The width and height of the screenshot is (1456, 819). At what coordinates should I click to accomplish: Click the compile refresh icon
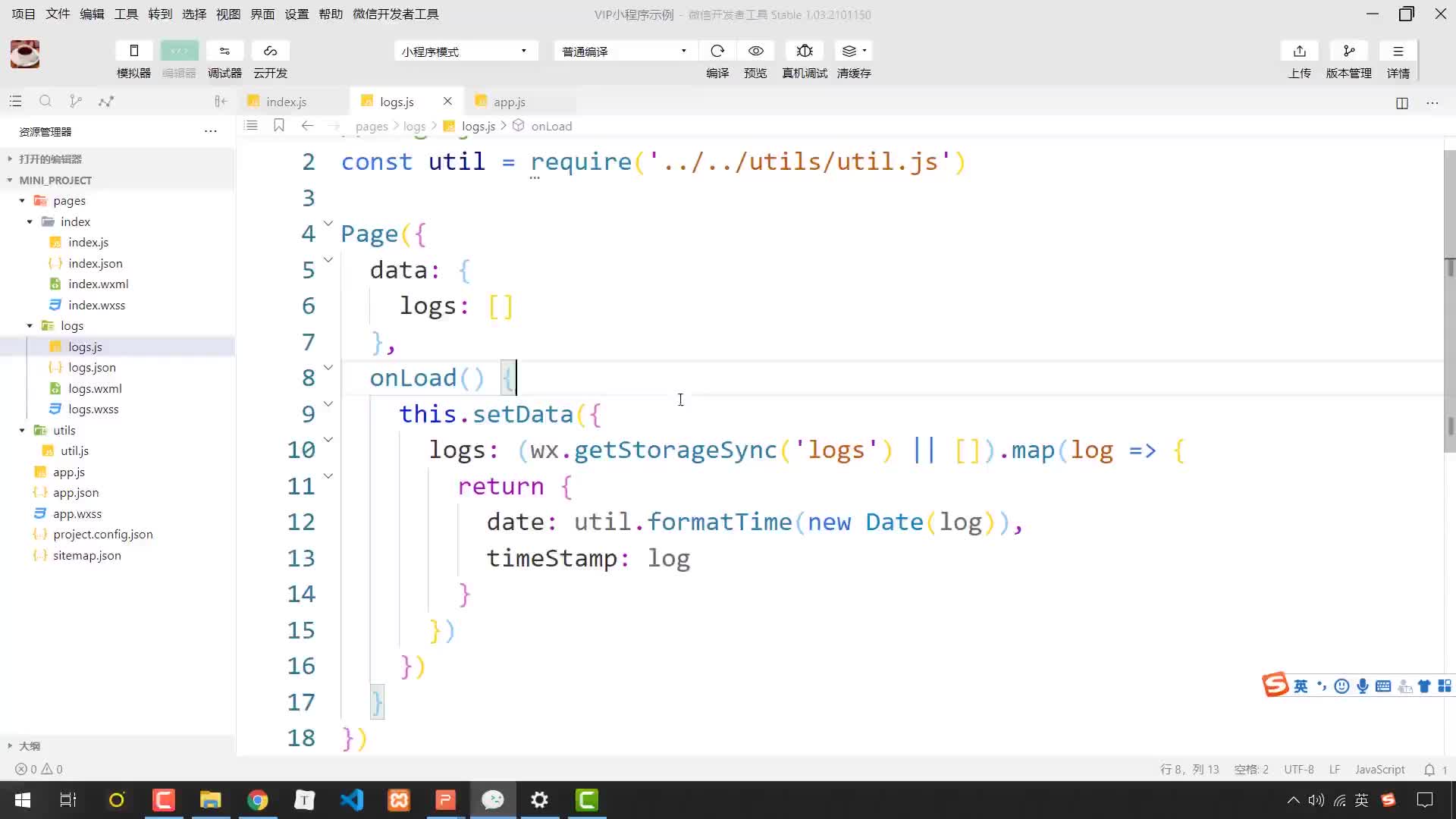[x=717, y=51]
